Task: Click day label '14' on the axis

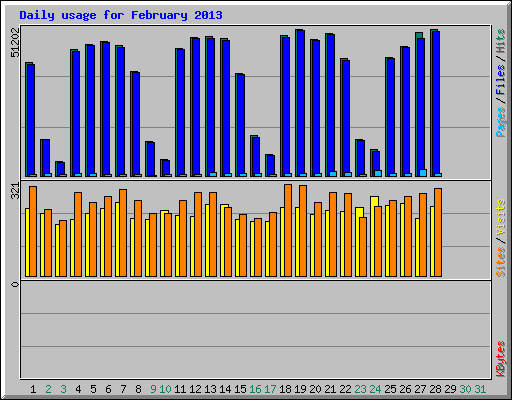Action: 225,389
